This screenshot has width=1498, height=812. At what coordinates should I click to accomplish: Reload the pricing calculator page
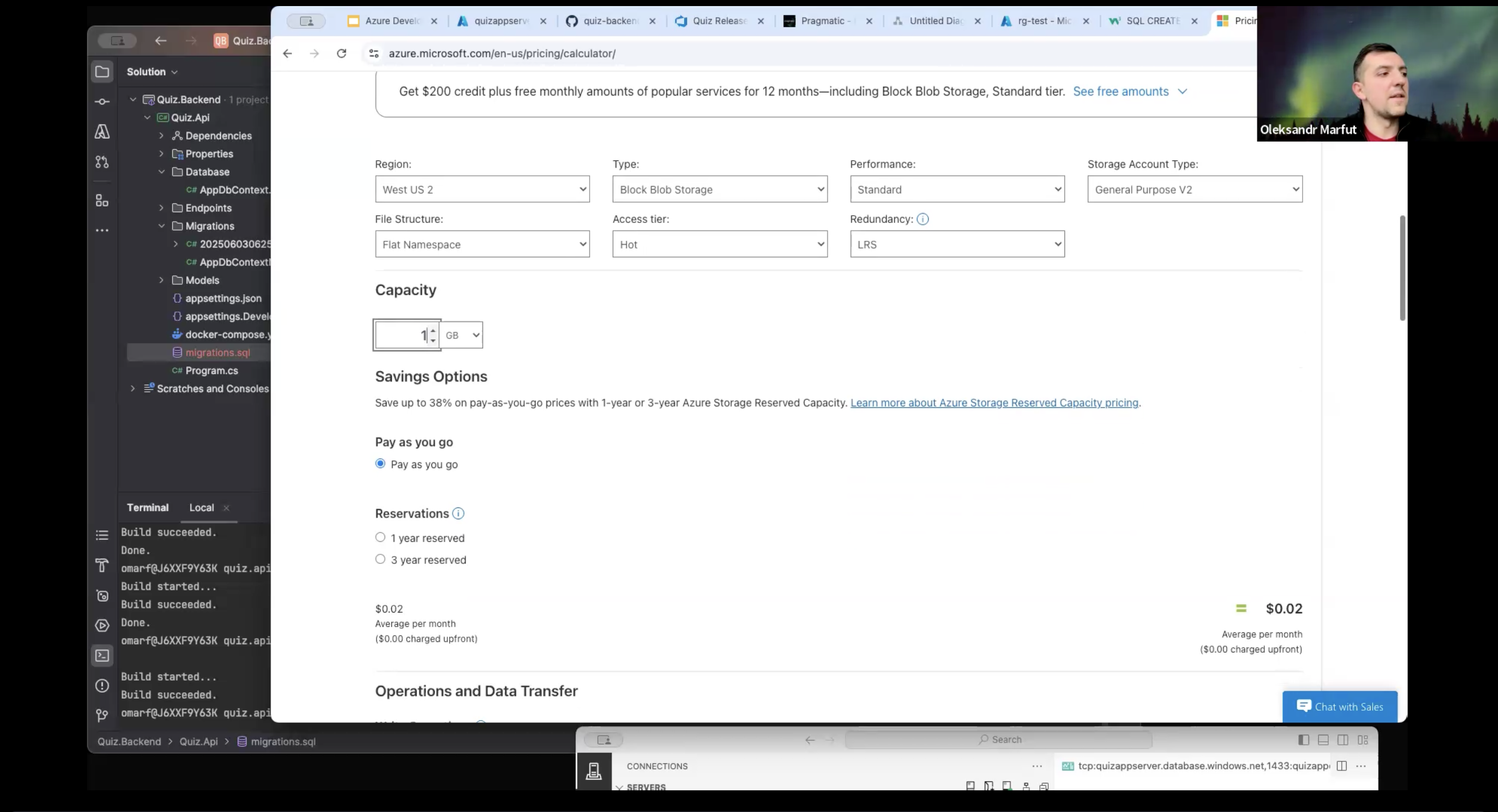(342, 53)
